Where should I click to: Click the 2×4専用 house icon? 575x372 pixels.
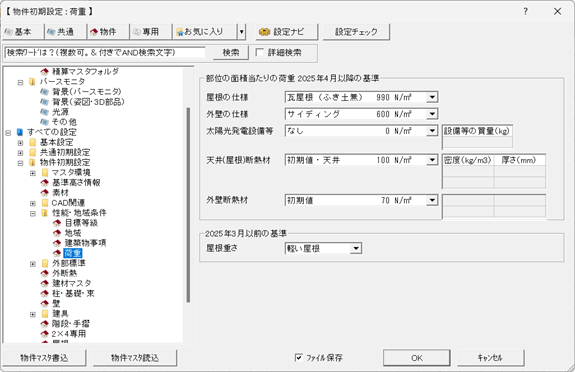45,334
